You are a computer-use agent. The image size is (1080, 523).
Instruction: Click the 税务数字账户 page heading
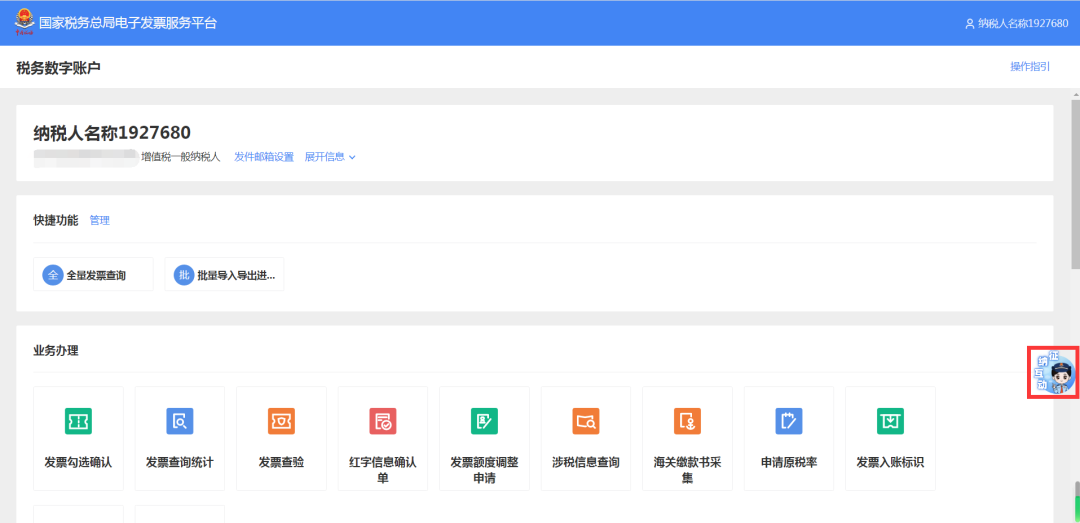[59, 68]
